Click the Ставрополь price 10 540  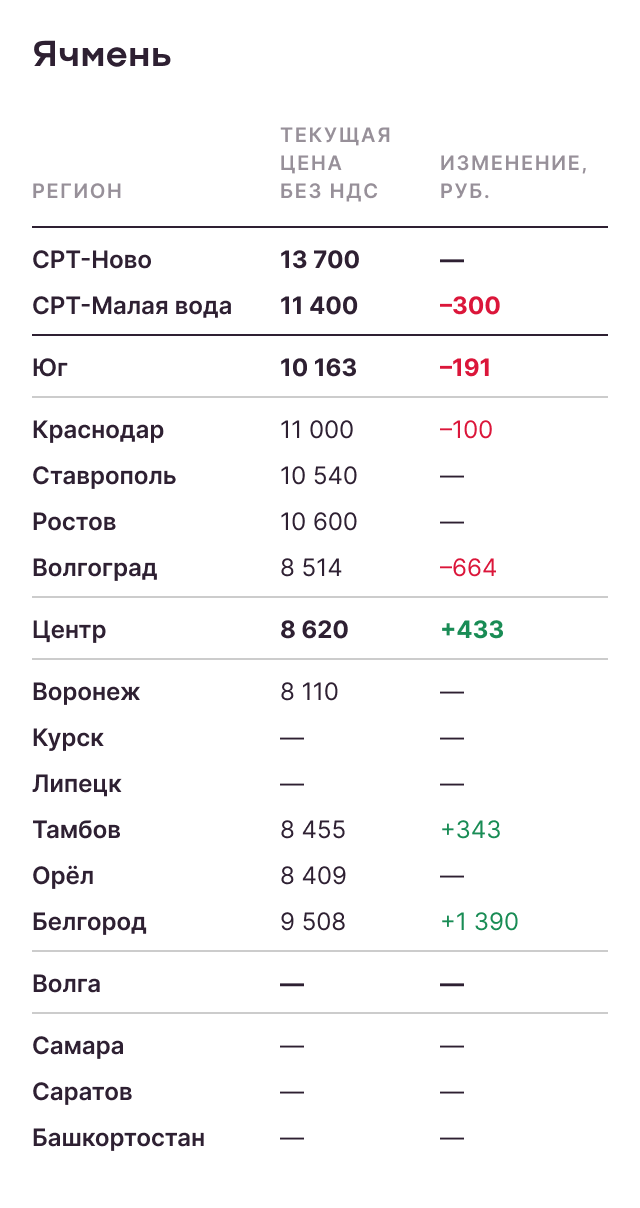[x=319, y=476]
